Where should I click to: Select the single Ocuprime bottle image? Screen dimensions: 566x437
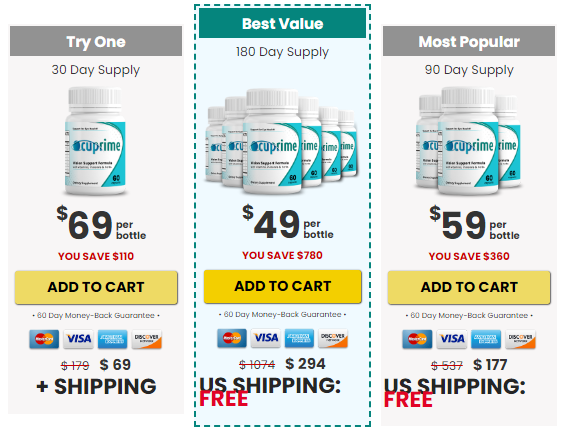(x=95, y=141)
